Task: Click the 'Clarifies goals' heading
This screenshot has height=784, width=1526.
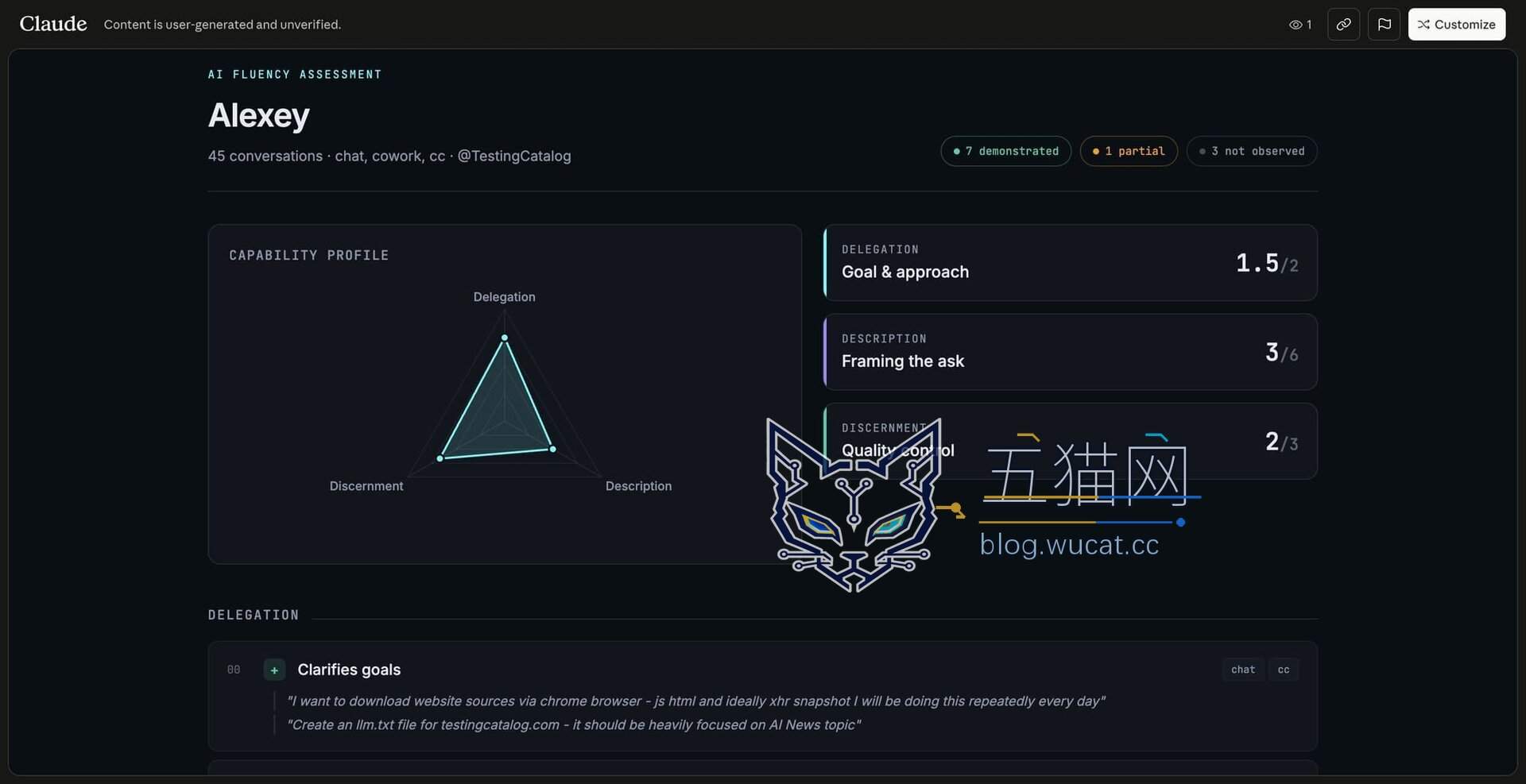Action: (349, 670)
